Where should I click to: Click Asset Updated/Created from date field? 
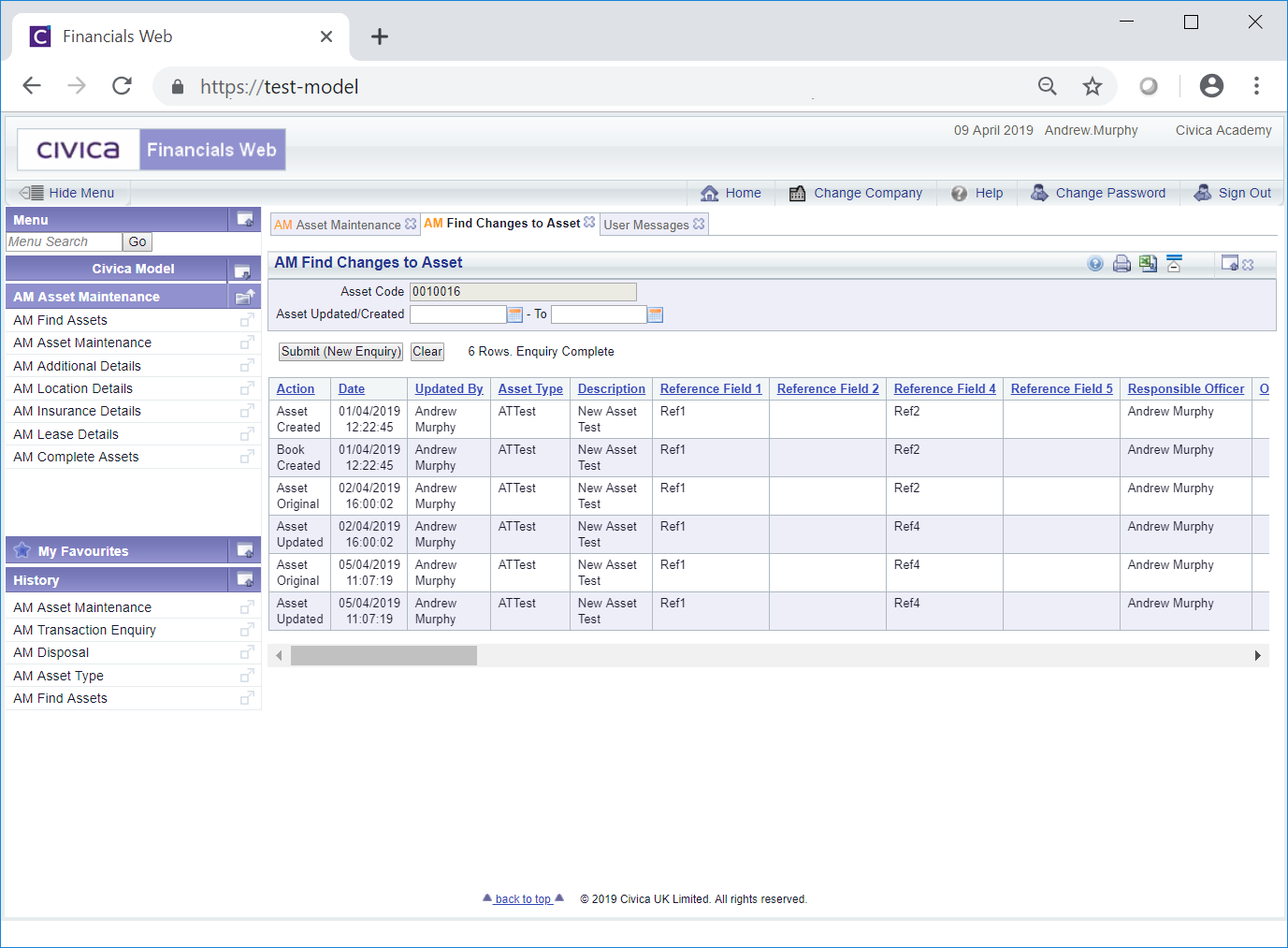(457, 314)
